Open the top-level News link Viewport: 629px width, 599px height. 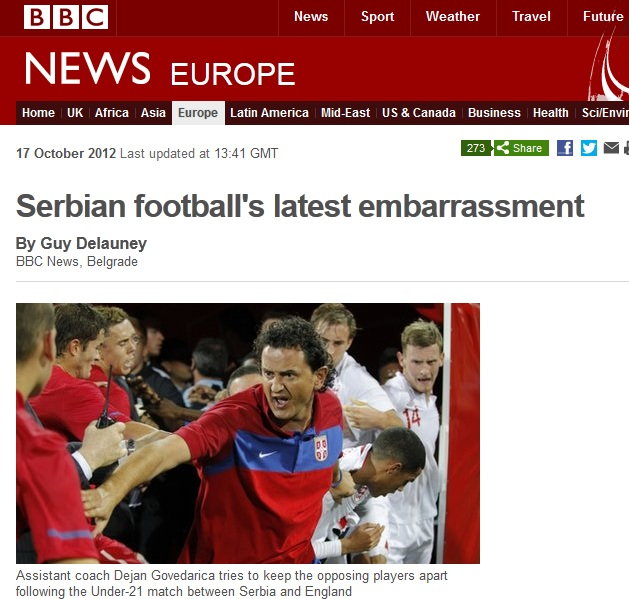tap(311, 16)
